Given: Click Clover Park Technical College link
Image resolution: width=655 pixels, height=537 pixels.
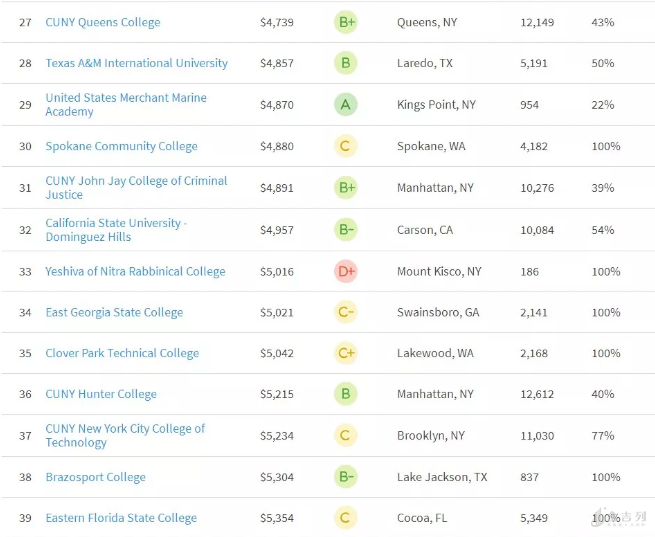Looking at the screenshot, I should (x=122, y=353).
